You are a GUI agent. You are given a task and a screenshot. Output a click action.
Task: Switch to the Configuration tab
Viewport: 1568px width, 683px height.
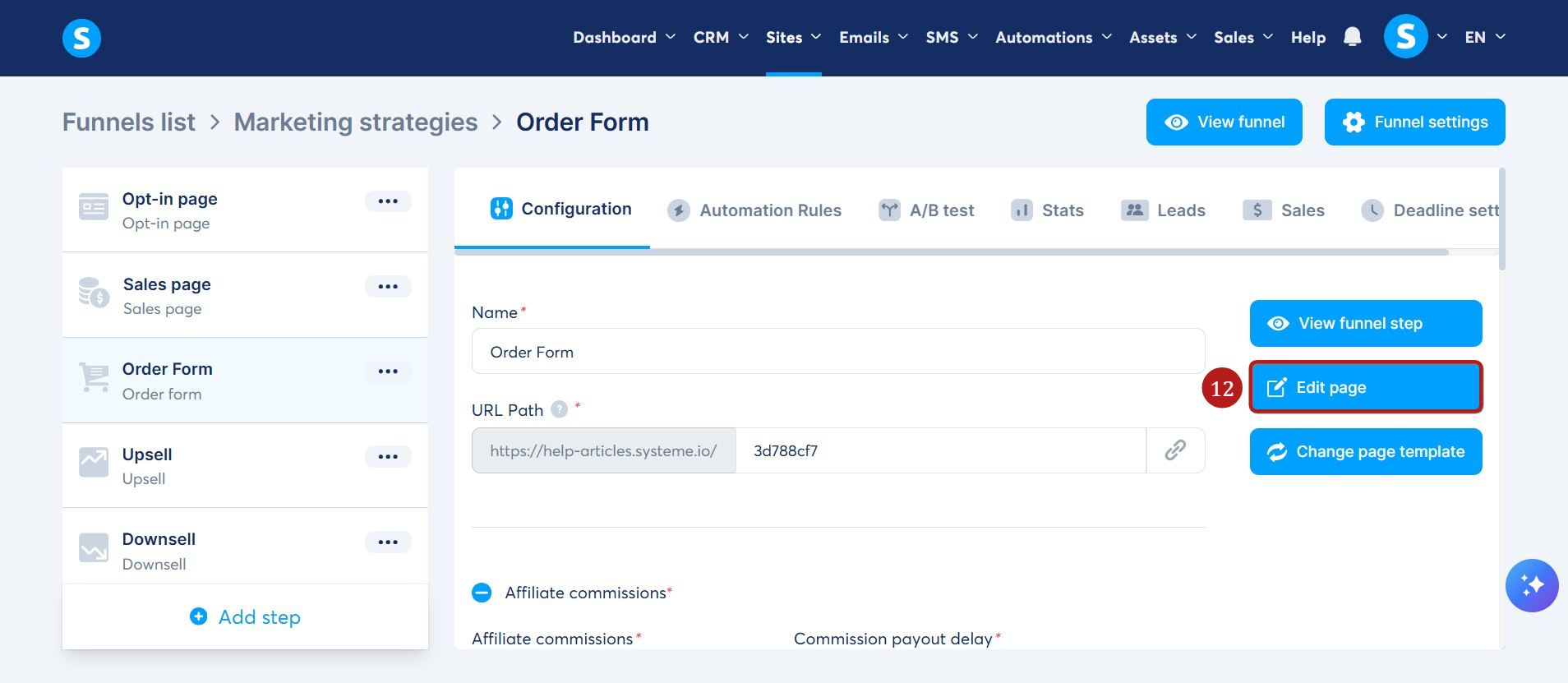click(x=560, y=209)
